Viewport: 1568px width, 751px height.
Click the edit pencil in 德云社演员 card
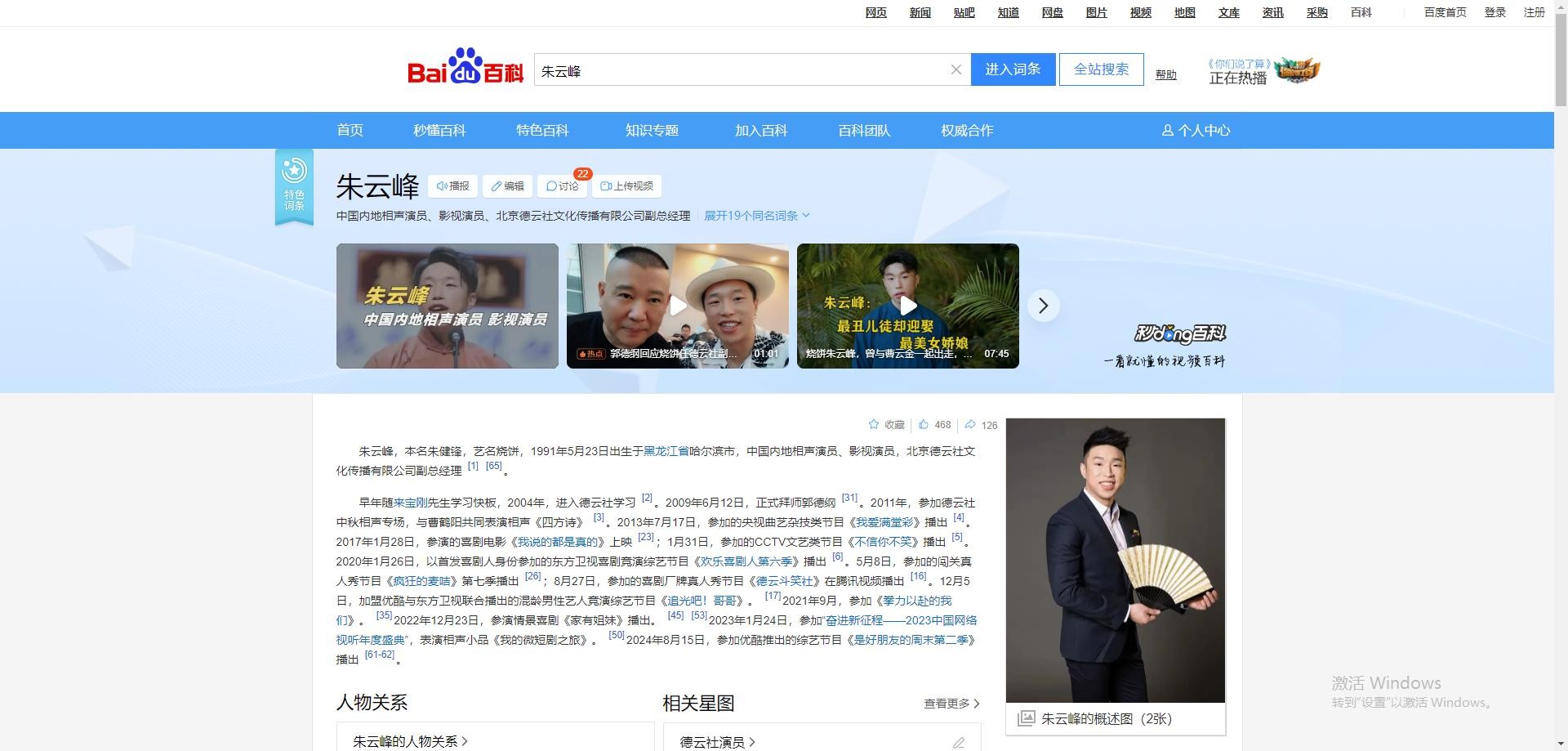click(x=959, y=742)
